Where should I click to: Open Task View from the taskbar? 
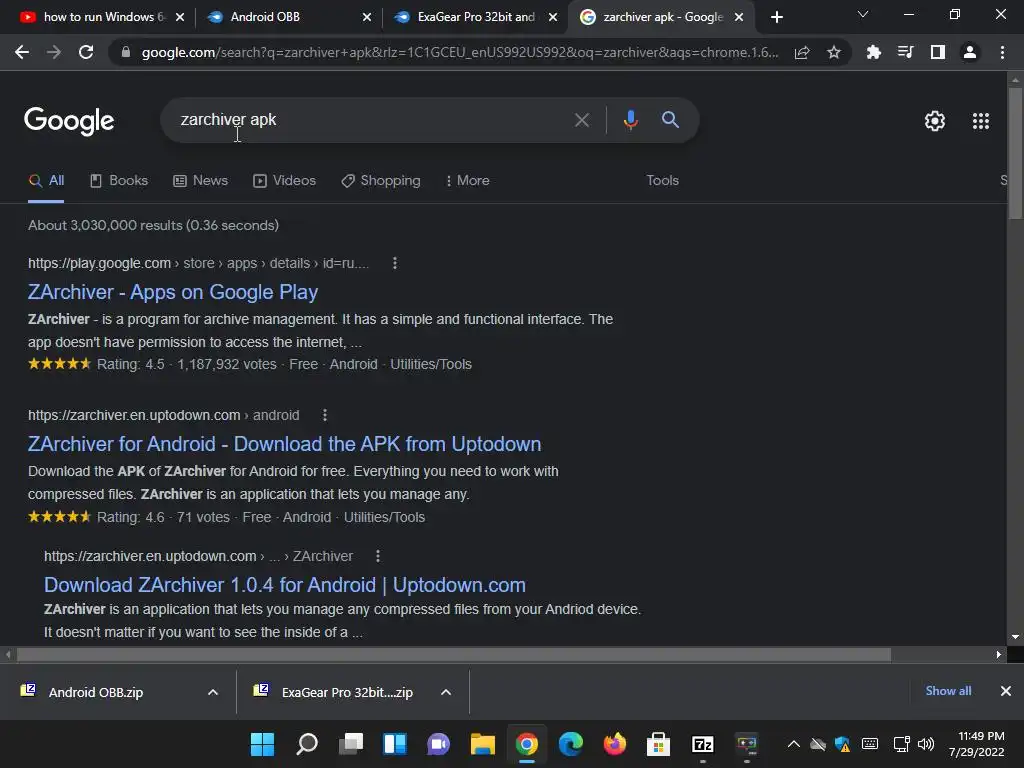pyautogui.click(x=351, y=744)
